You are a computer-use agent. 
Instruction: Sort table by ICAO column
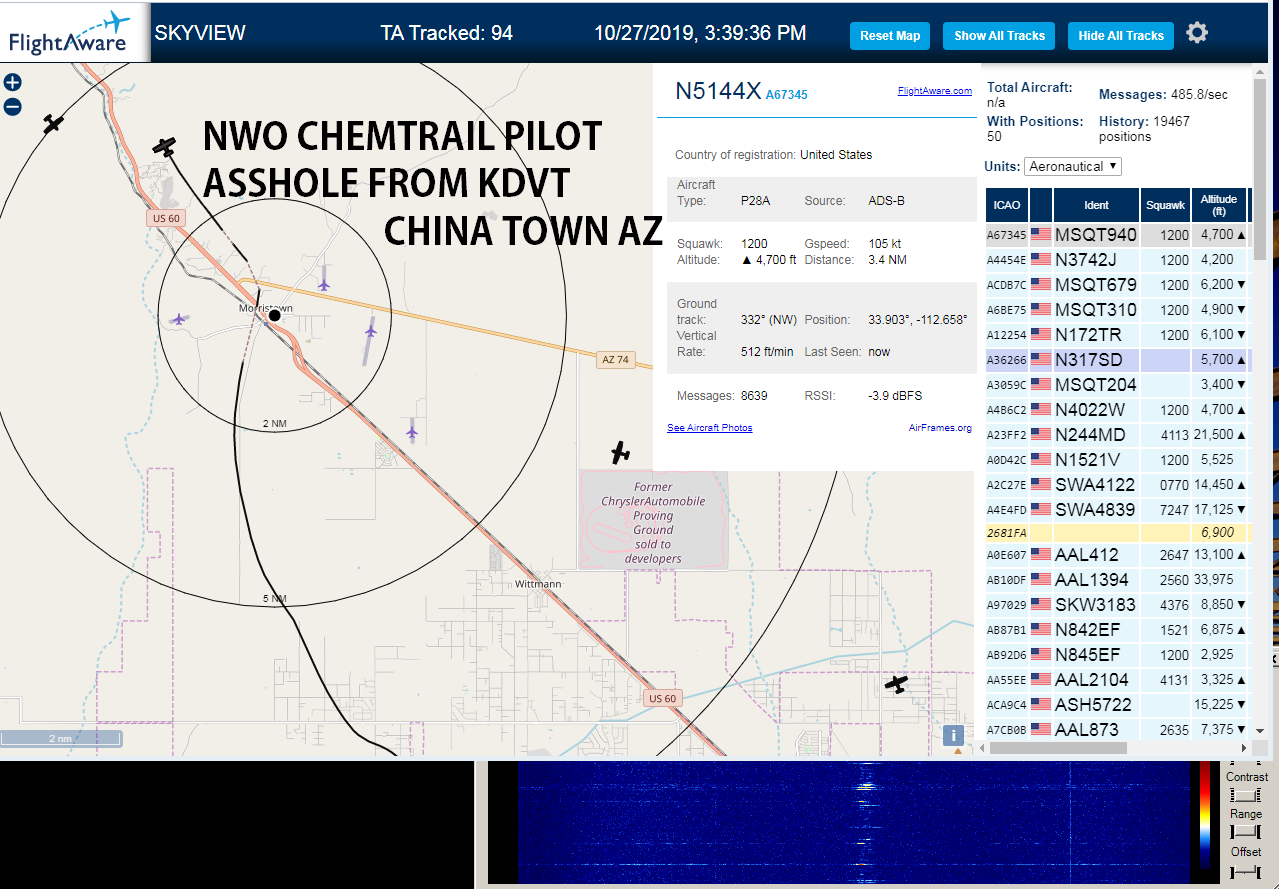pos(1007,205)
